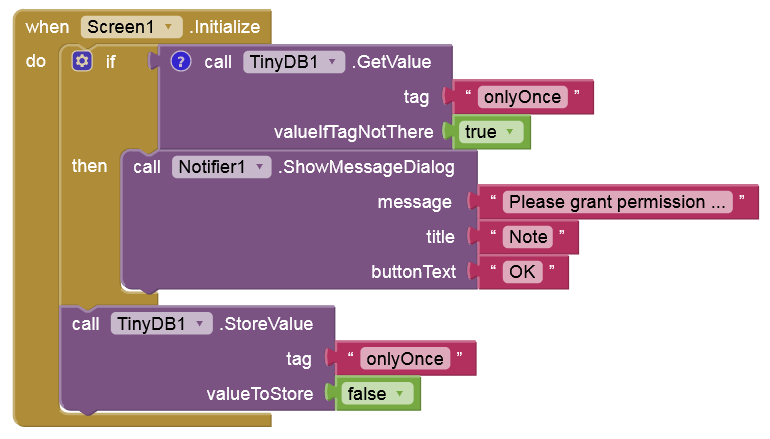Edit the onlyOnce text in the StoreValue tag

[404, 358]
